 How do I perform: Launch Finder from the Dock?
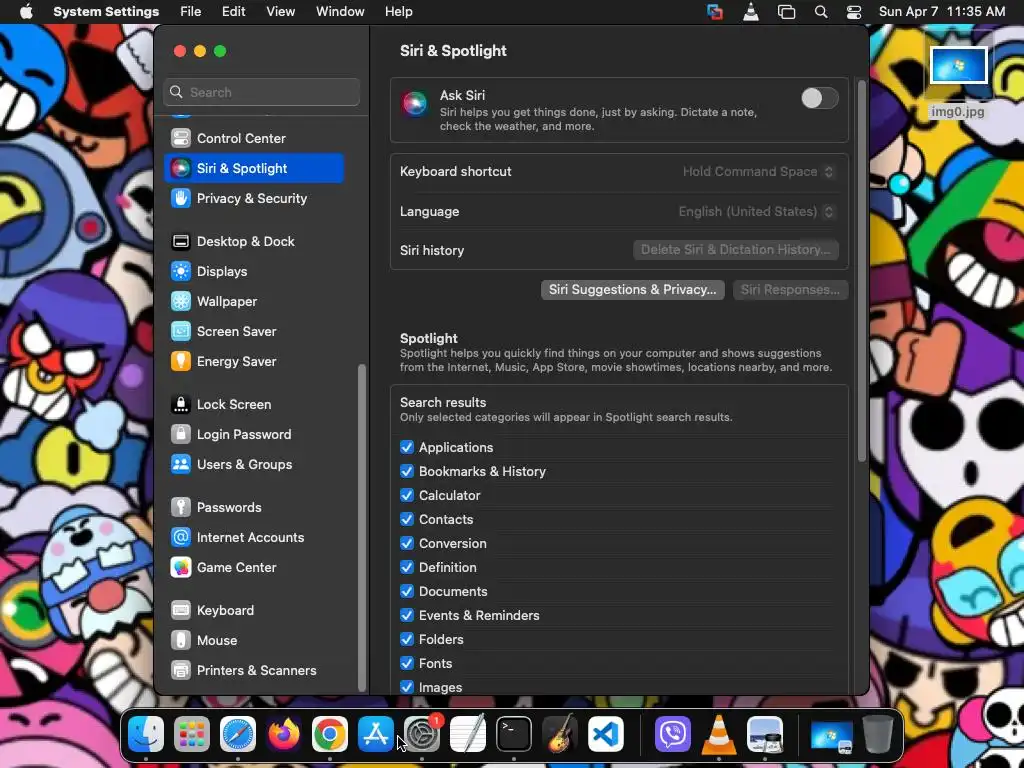click(x=146, y=734)
